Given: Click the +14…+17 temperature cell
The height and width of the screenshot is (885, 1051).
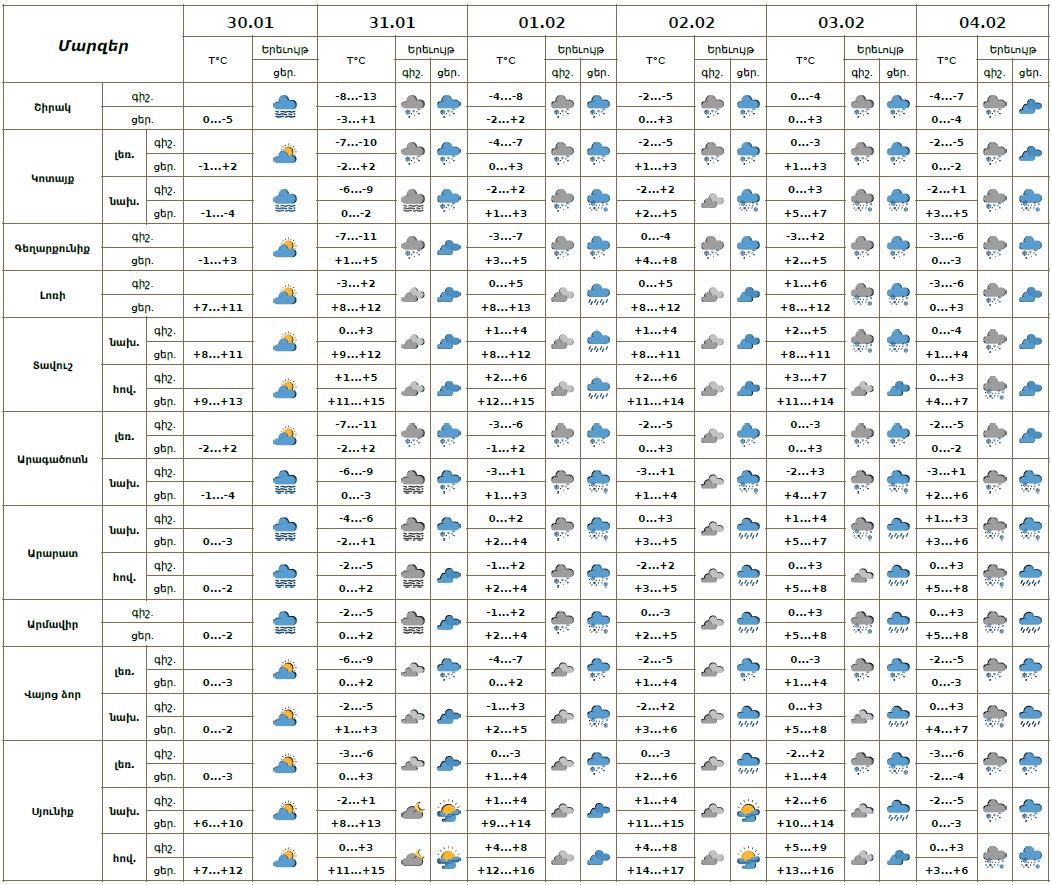Looking at the screenshot, I should pos(655,870).
